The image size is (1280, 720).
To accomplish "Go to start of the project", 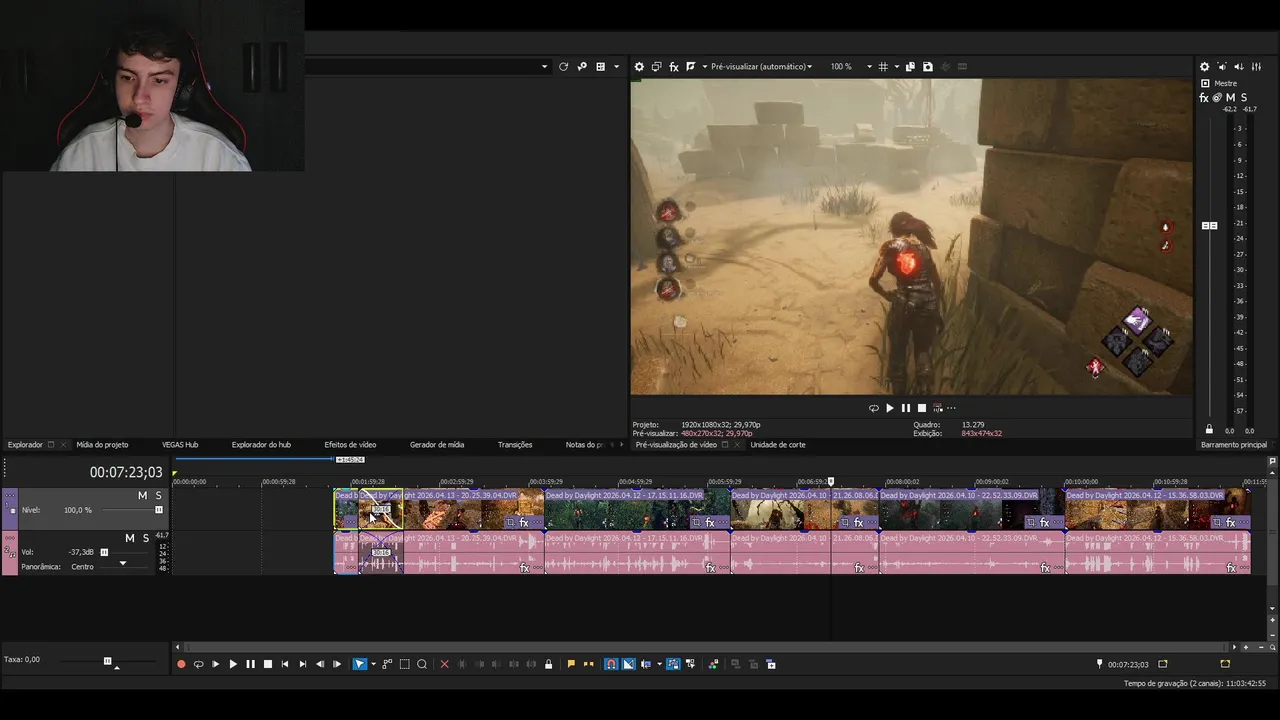I will click(x=285, y=664).
